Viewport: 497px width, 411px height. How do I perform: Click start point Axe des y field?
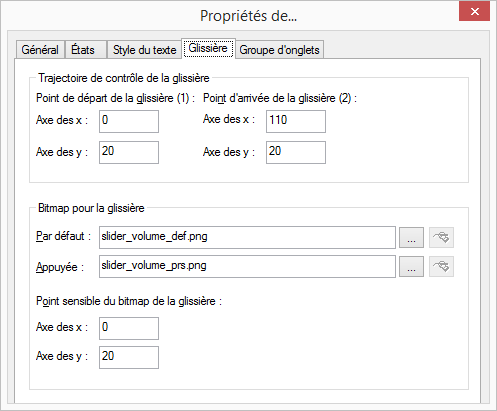point(129,152)
